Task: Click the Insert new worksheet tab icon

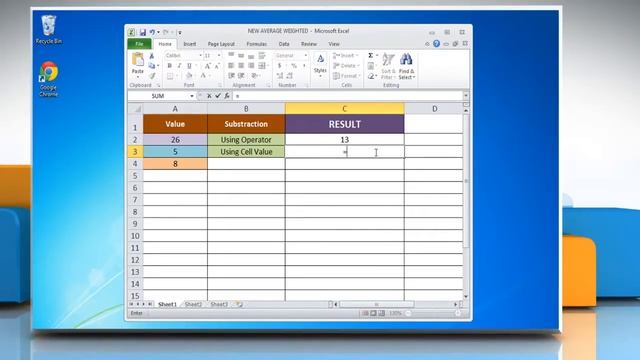Action: click(240, 304)
